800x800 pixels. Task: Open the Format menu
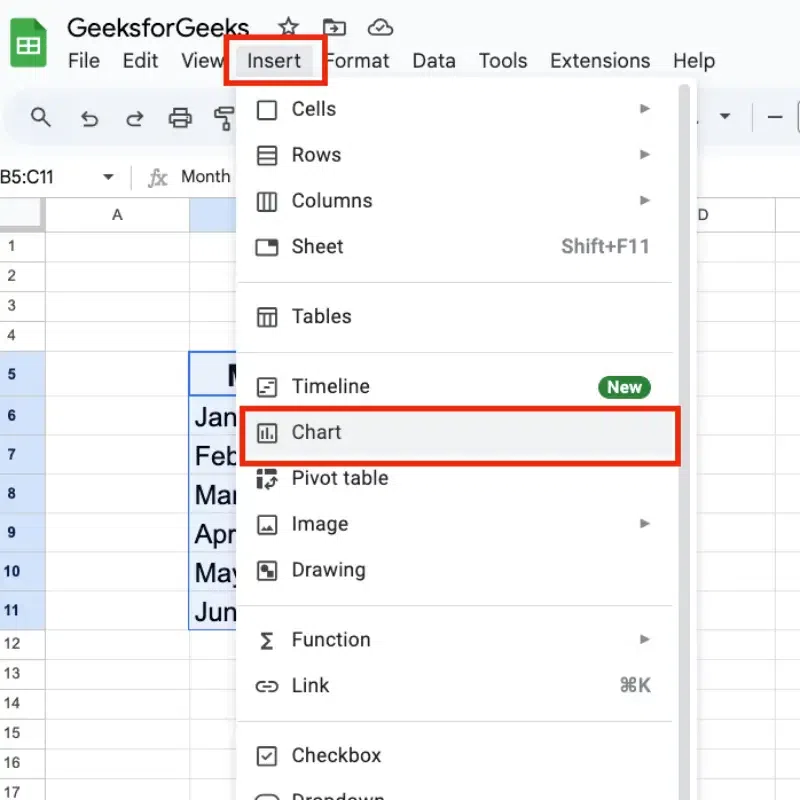coord(357,61)
